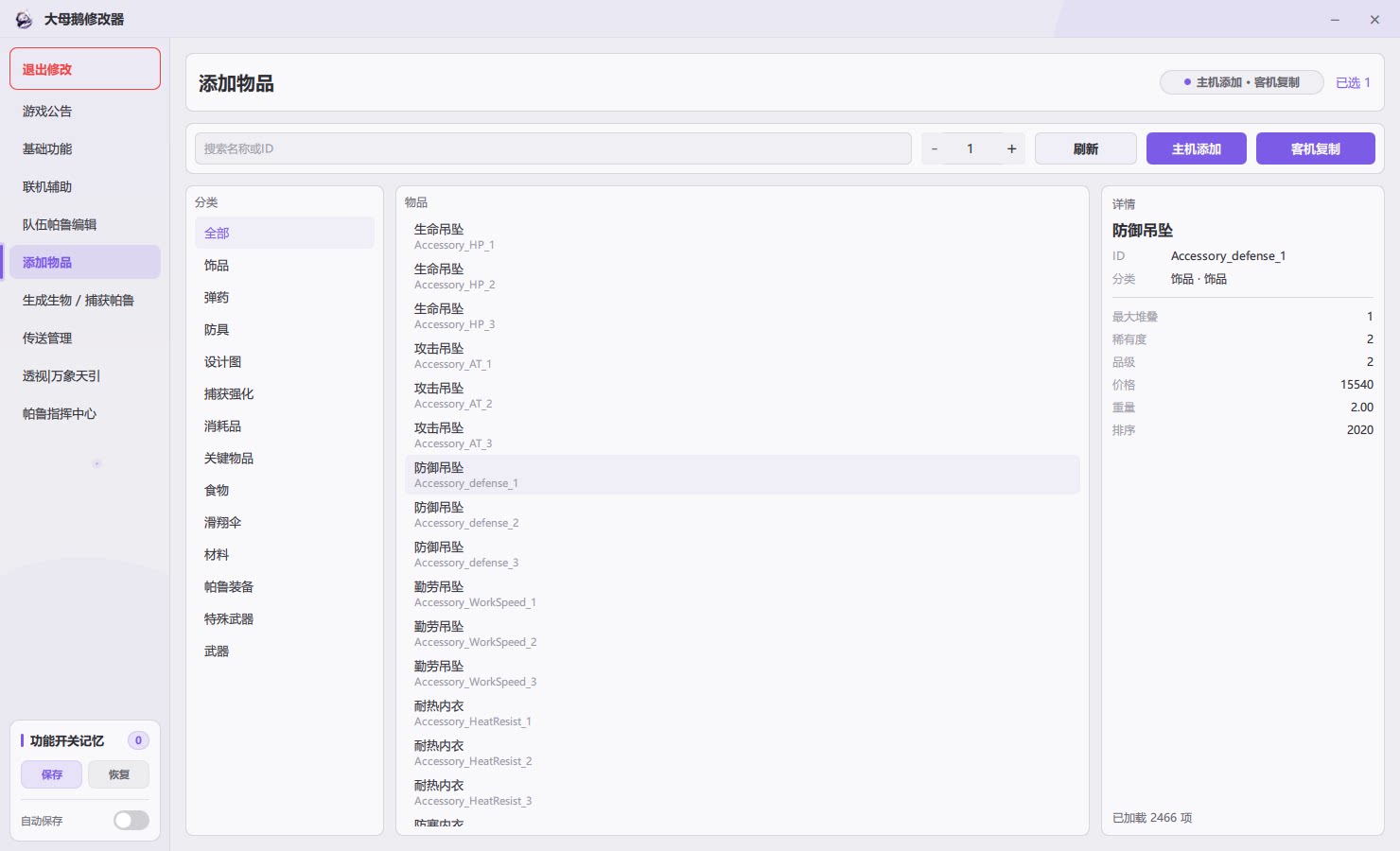The height and width of the screenshot is (851, 1400).
Task: Select item Accessory_HP_2
Action: tap(743, 276)
